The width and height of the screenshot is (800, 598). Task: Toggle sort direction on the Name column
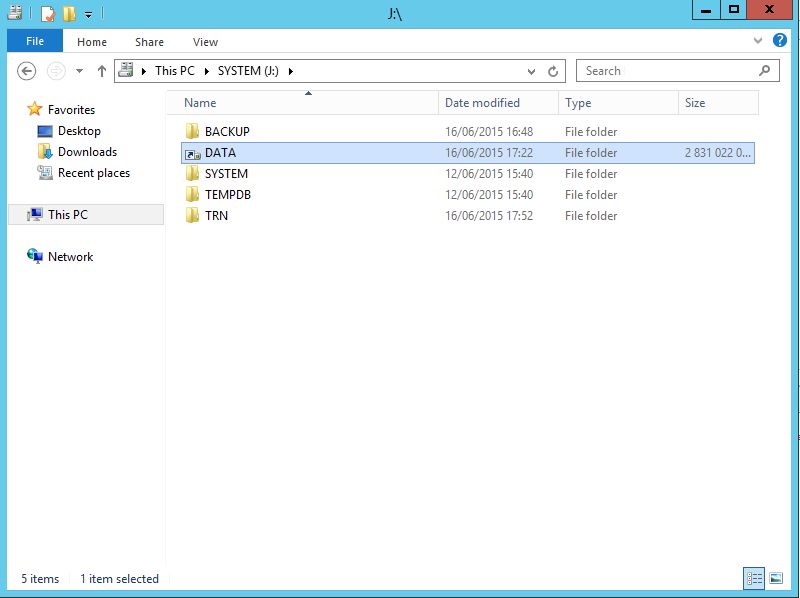coord(199,103)
